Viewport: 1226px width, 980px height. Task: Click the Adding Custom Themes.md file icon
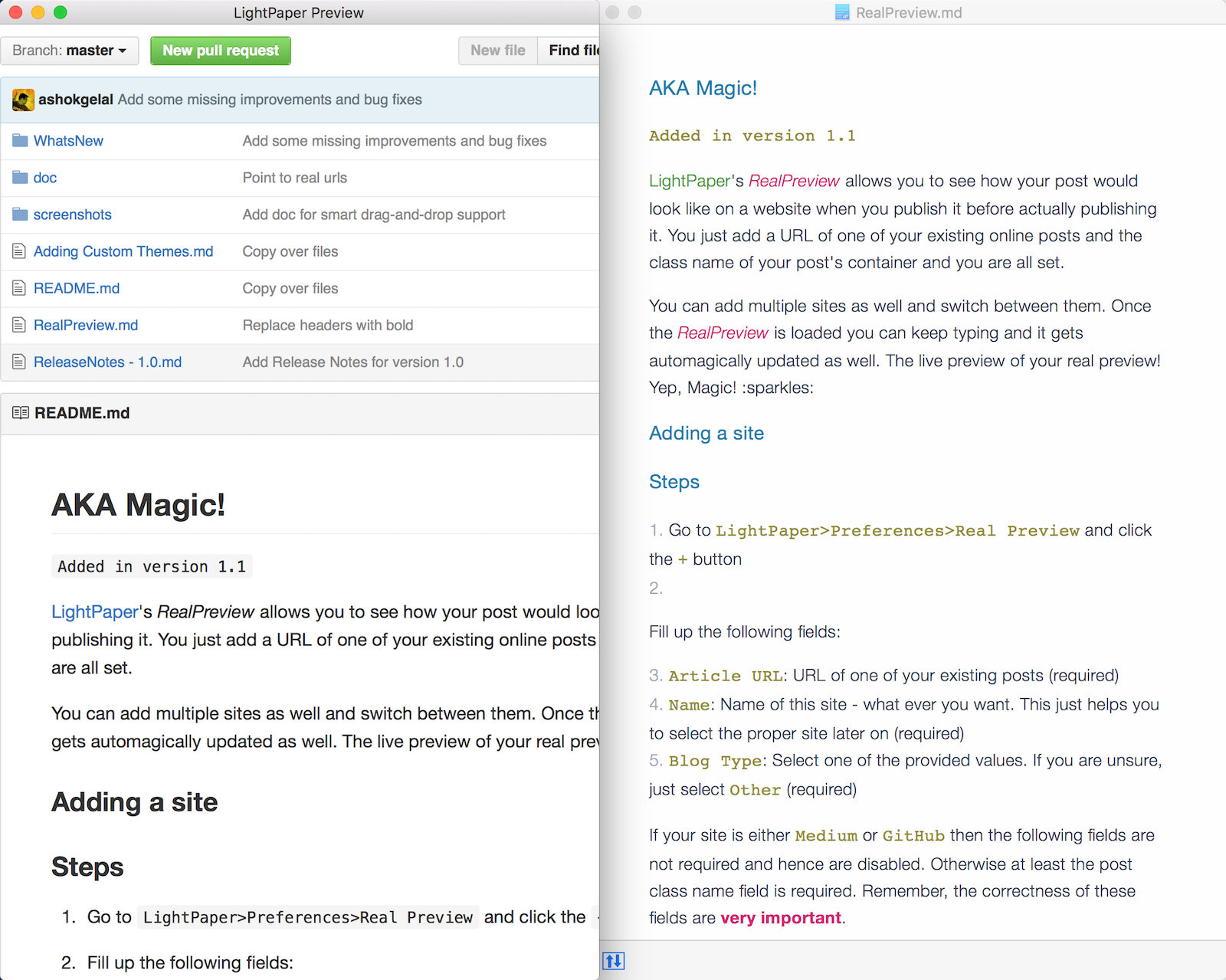(19, 251)
